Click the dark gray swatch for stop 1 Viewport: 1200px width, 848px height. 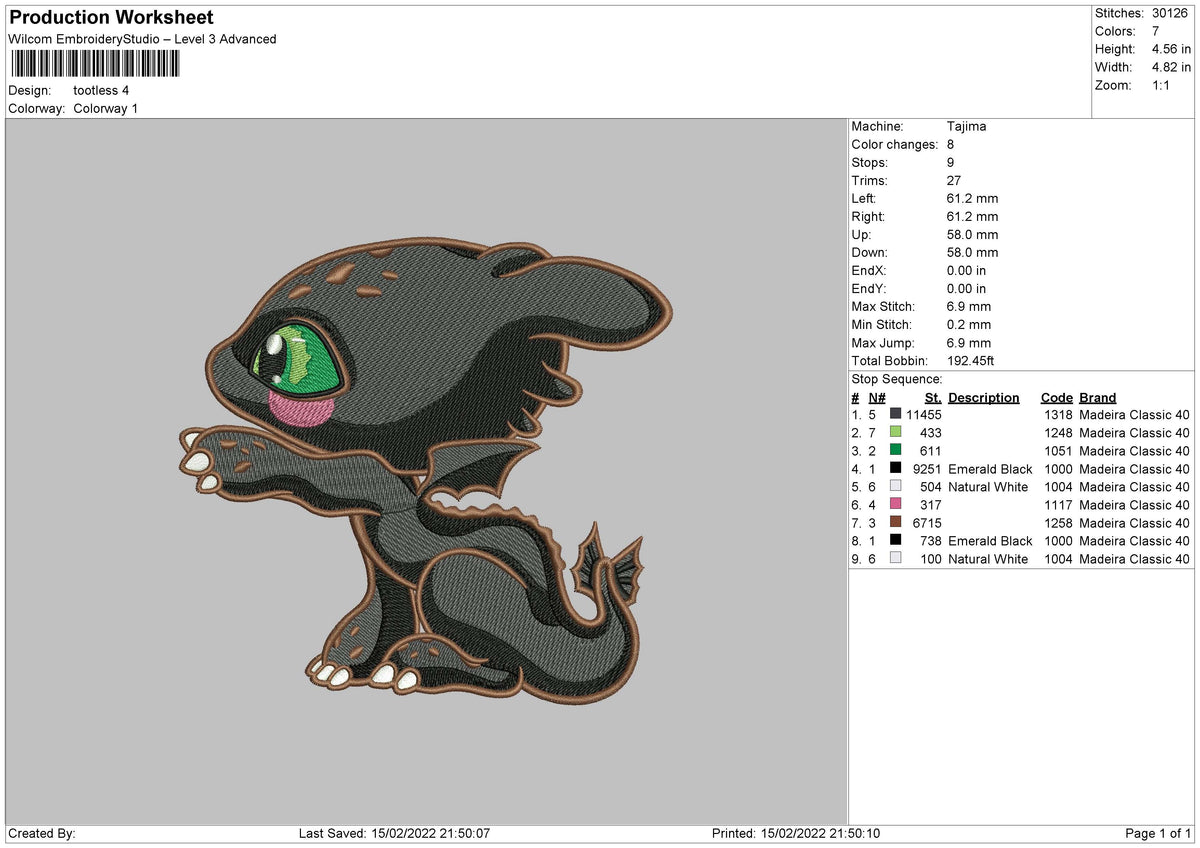tap(895, 414)
